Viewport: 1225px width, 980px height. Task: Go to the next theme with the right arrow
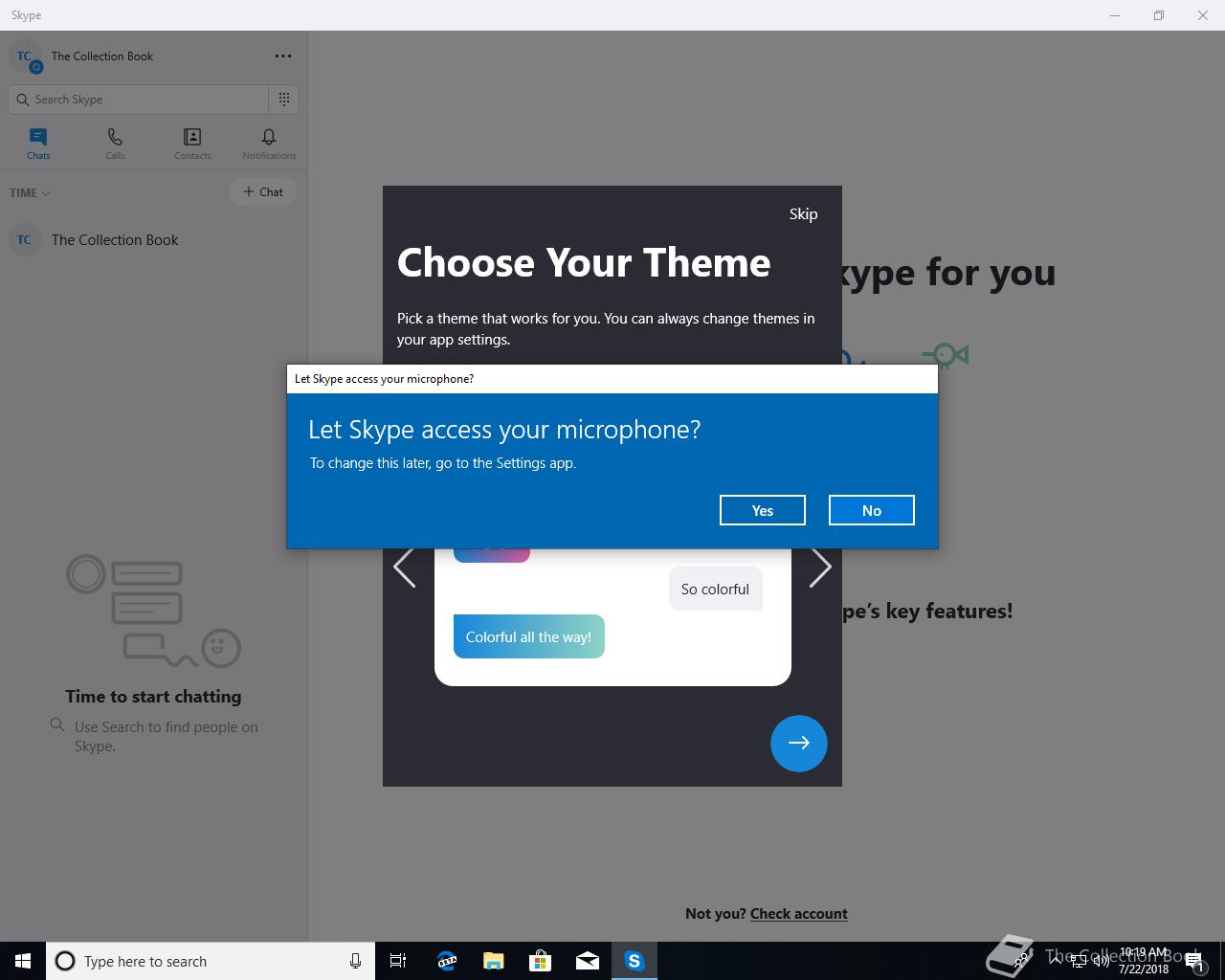point(820,568)
